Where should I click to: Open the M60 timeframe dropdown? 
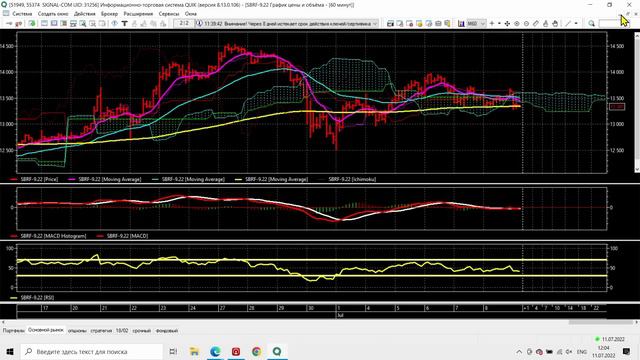pos(476,24)
